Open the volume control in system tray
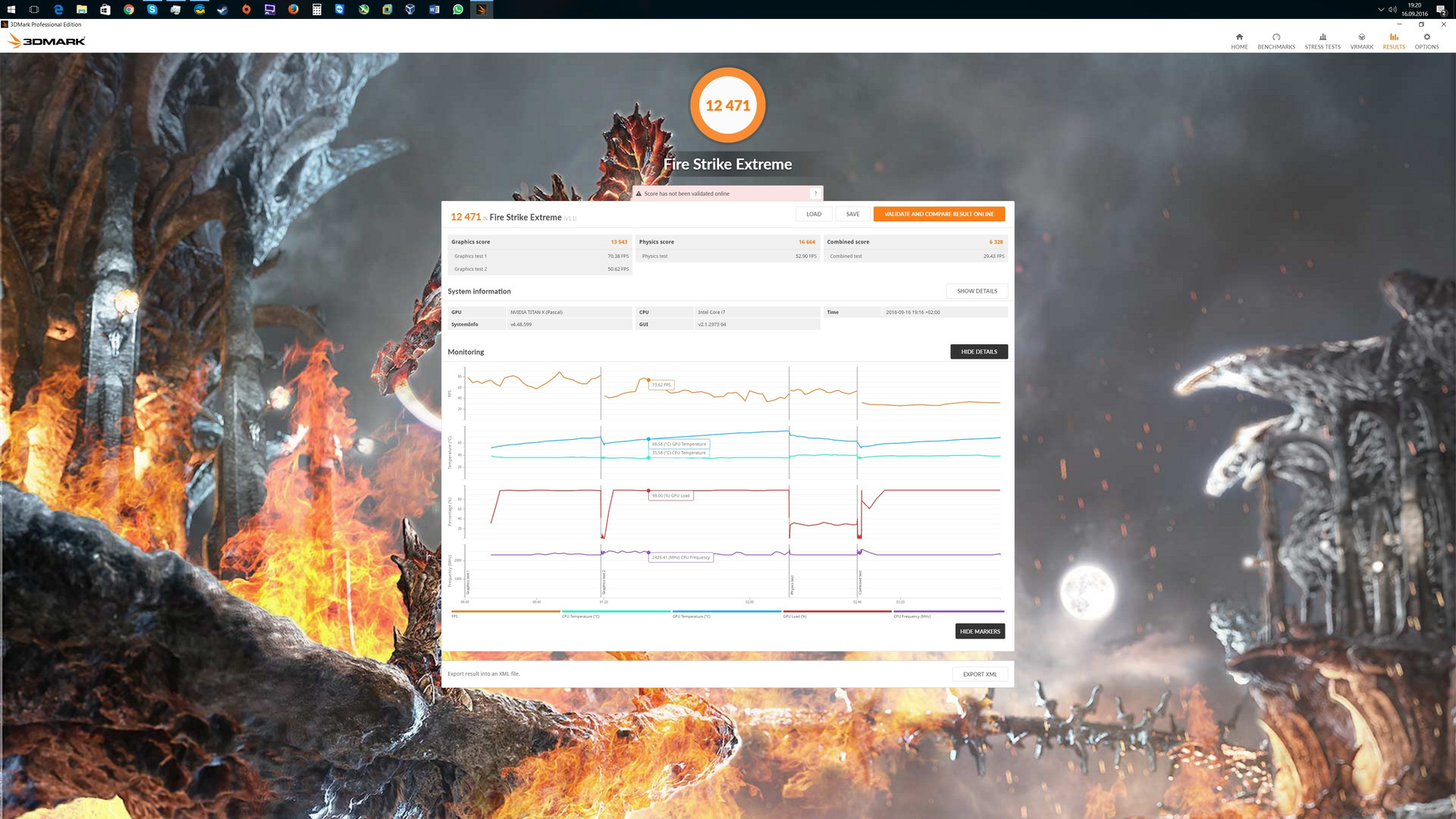This screenshot has height=819, width=1456. click(x=1392, y=9)
